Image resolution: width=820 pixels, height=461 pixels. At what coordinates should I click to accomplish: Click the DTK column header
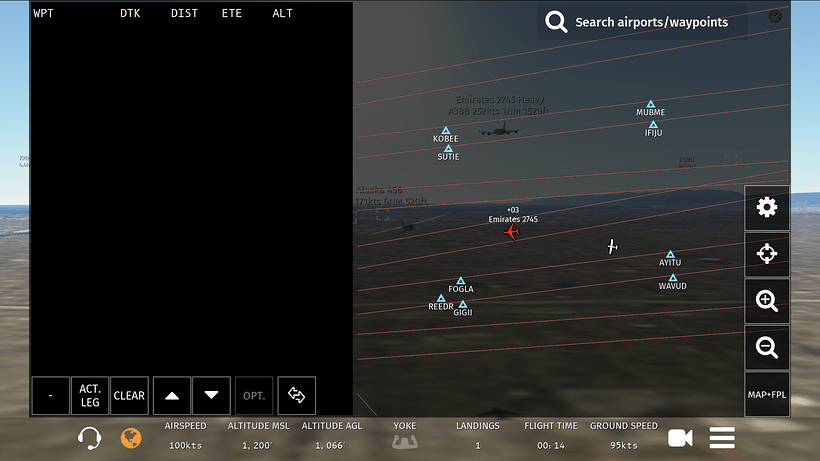[130, 13]
